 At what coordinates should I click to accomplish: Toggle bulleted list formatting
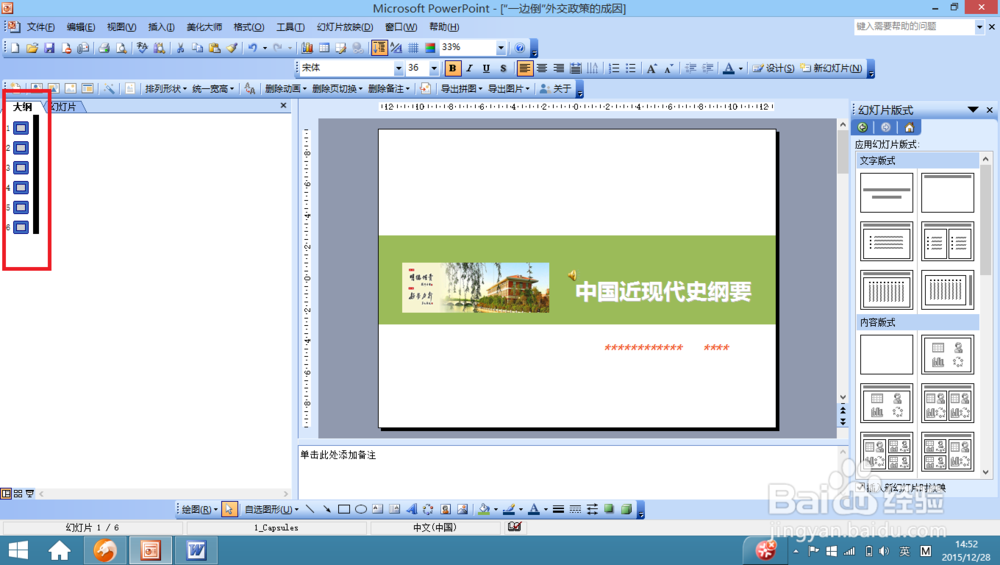[631, 68]
